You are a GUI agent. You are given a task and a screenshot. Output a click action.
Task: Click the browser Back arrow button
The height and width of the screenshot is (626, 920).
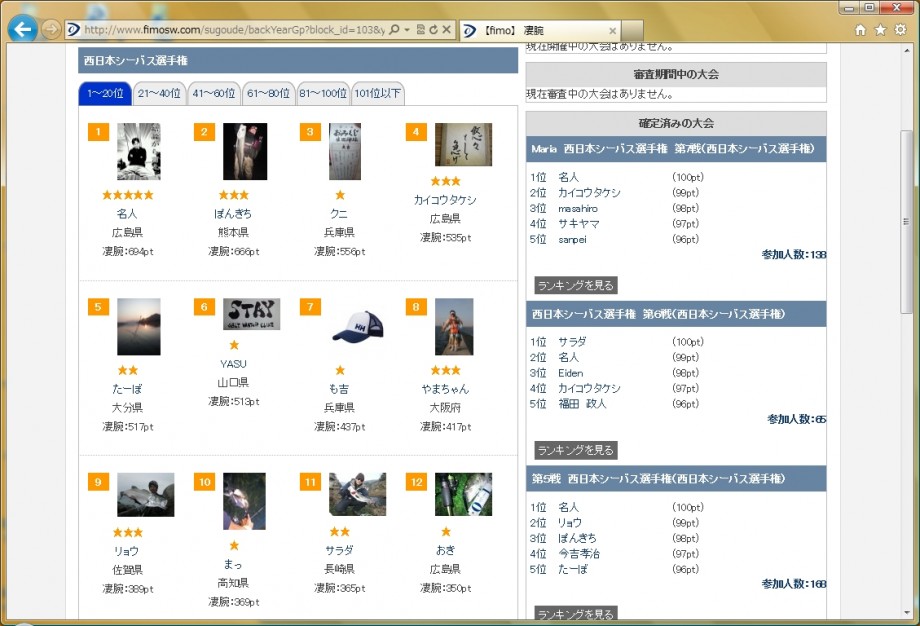[23, 29]
